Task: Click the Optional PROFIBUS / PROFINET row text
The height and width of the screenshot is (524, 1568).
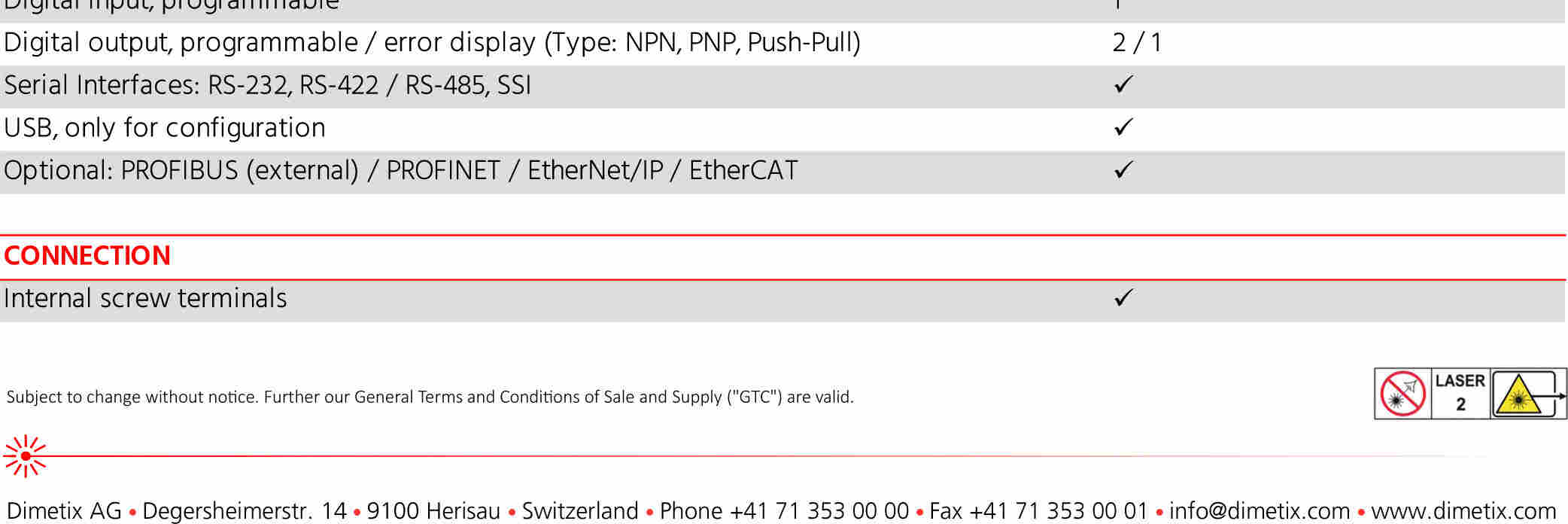Action: click(x=400, y=171)
